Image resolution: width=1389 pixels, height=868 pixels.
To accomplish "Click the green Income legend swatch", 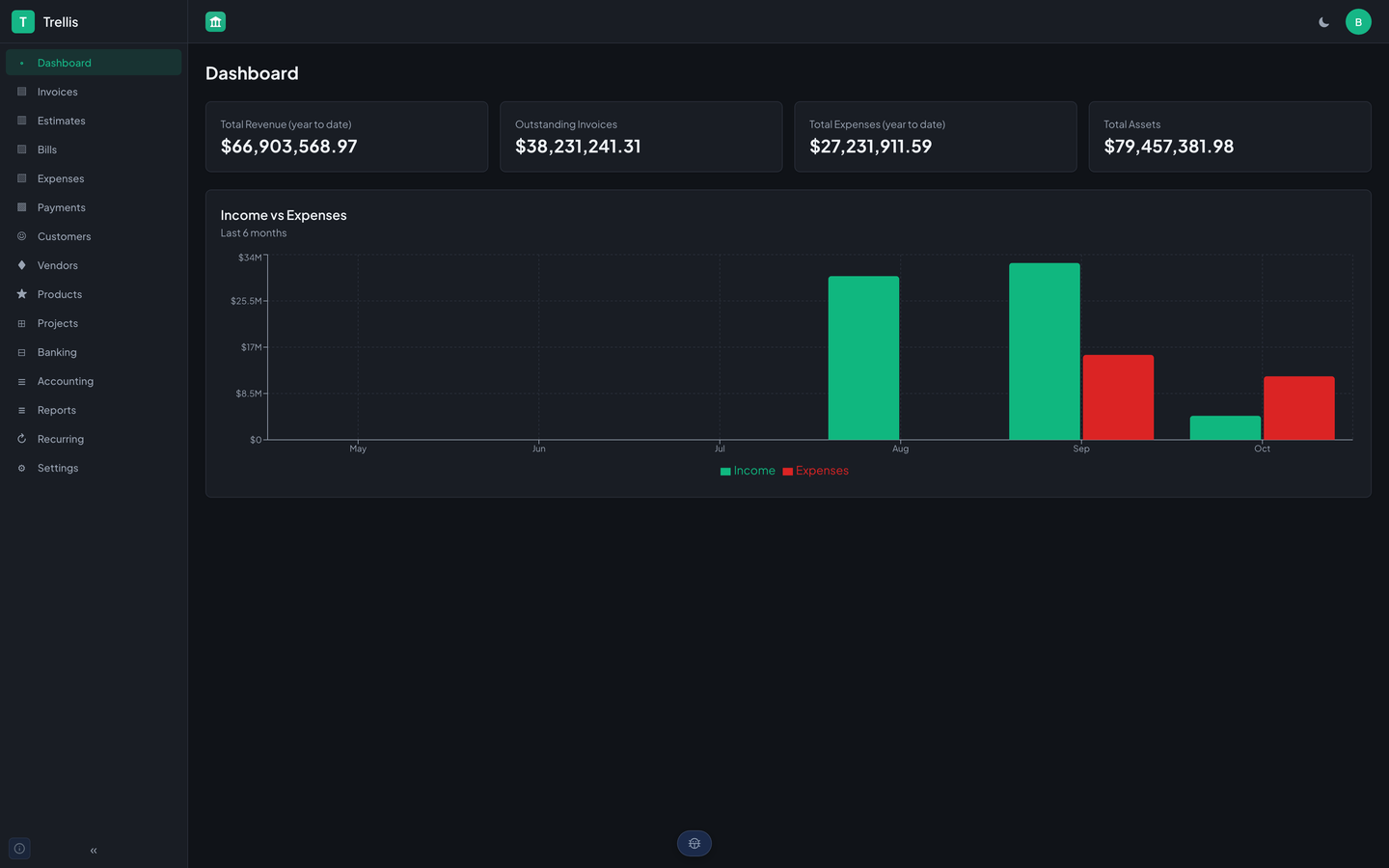I will click(x=725, y=472).
